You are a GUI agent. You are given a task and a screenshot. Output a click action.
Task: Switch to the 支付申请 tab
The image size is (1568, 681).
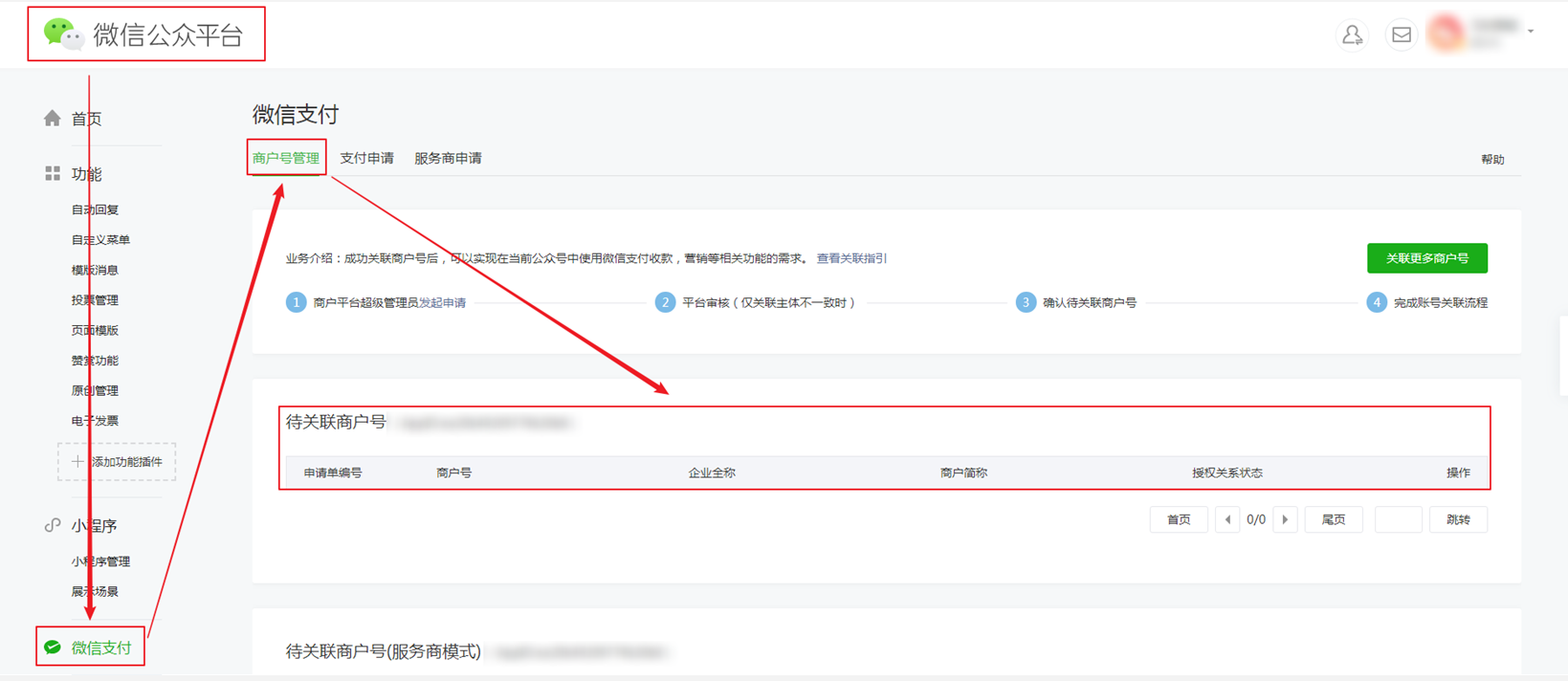[366, 158]
